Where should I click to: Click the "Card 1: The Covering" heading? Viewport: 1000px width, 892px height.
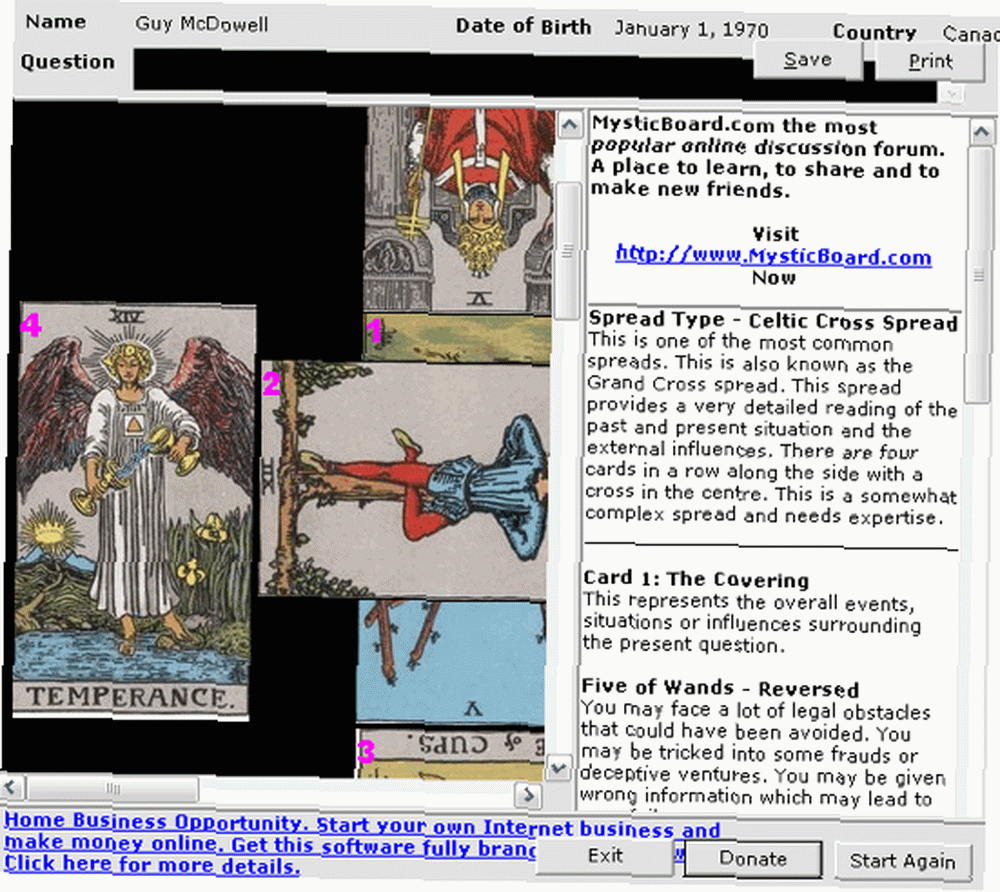(696, 579)
